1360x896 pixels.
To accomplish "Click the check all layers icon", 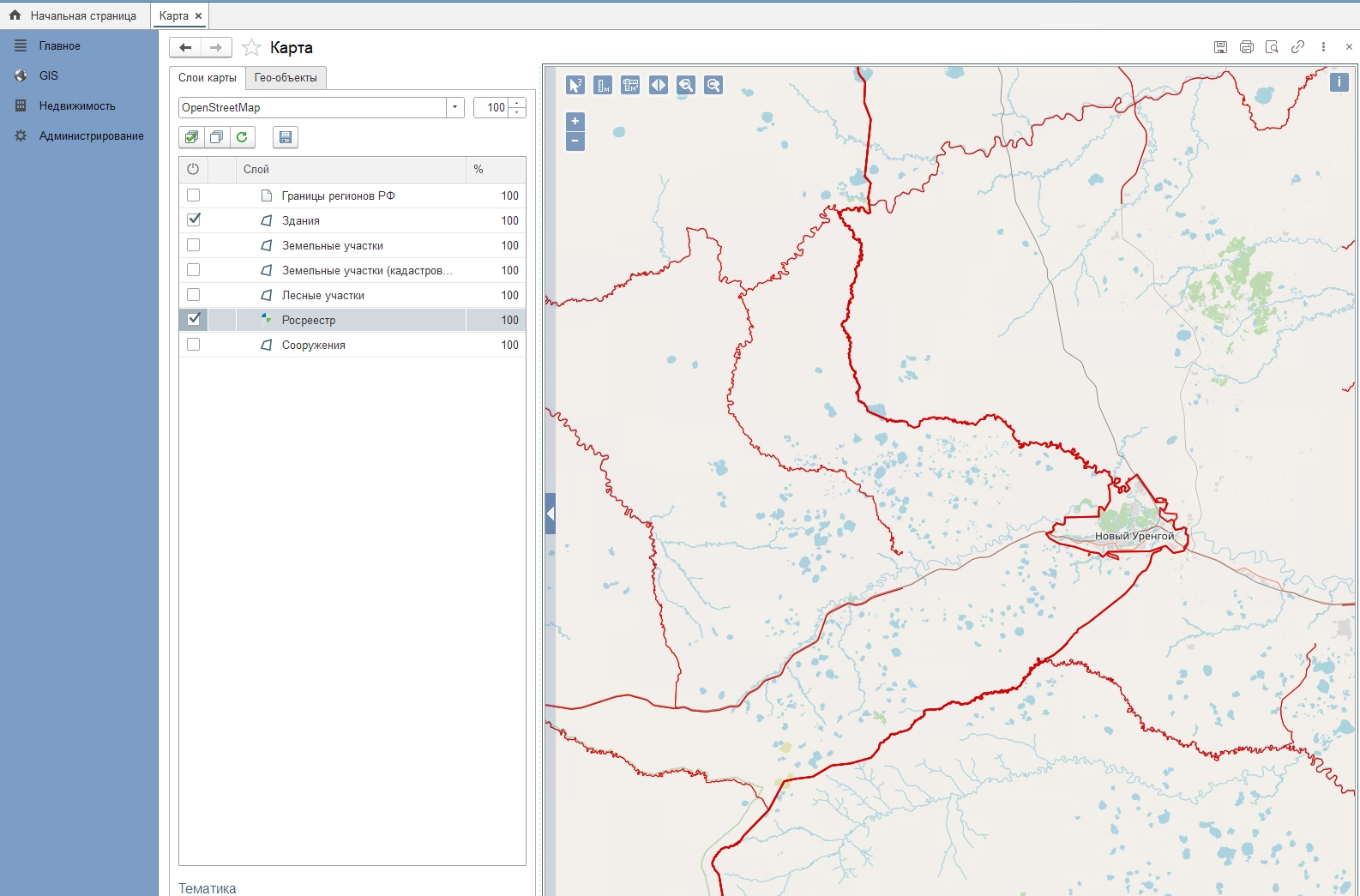I will click(191, 137).
